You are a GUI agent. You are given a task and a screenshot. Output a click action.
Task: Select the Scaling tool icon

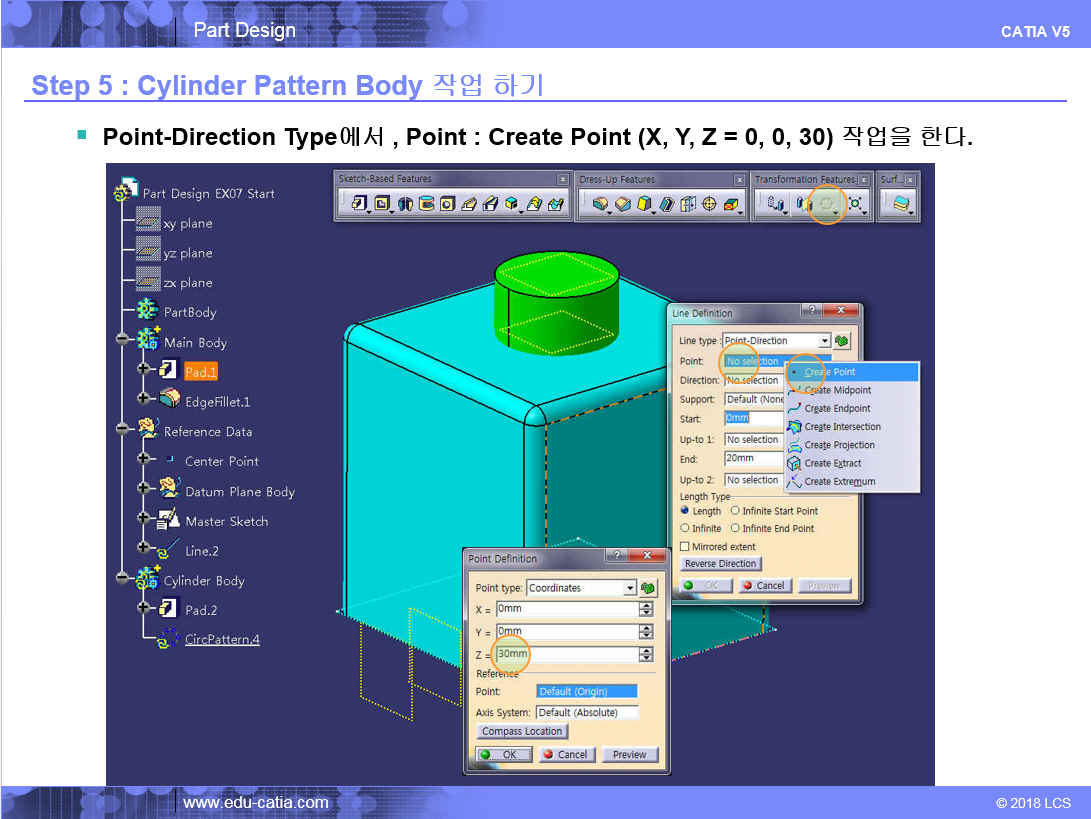point(856,204)
